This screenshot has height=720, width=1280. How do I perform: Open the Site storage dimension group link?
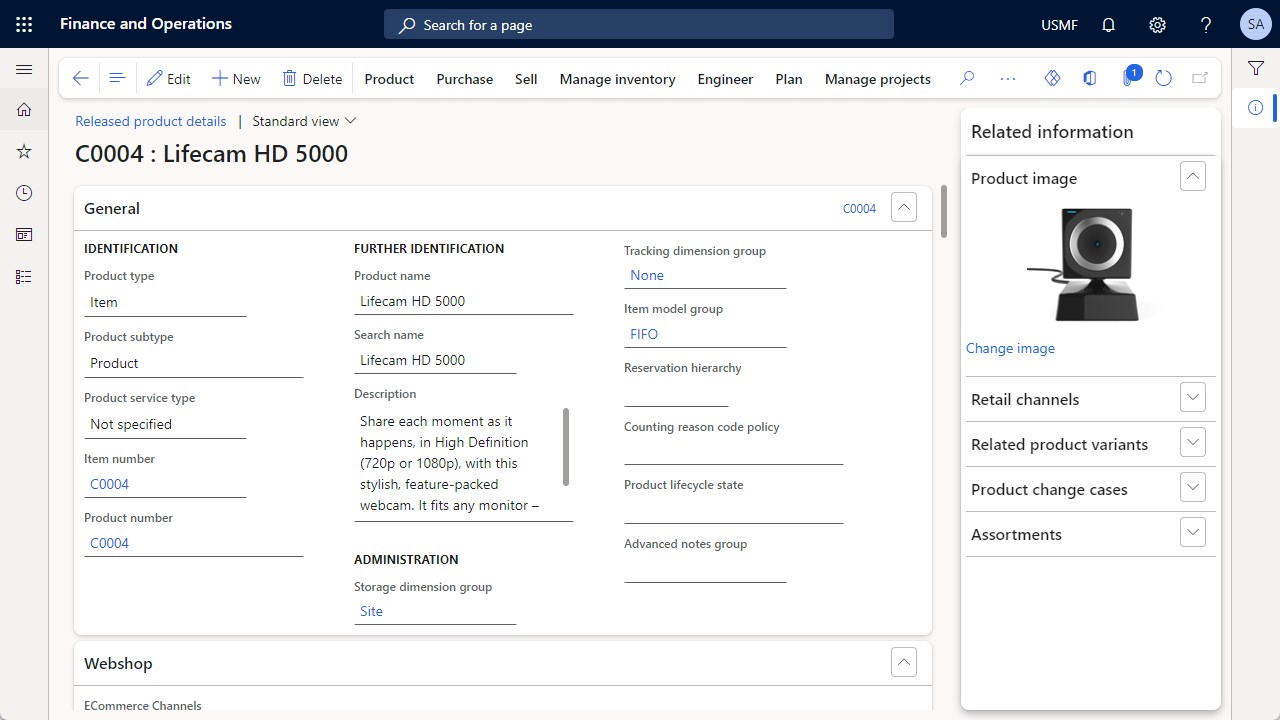pyautogui.click(x=371, y=611)
